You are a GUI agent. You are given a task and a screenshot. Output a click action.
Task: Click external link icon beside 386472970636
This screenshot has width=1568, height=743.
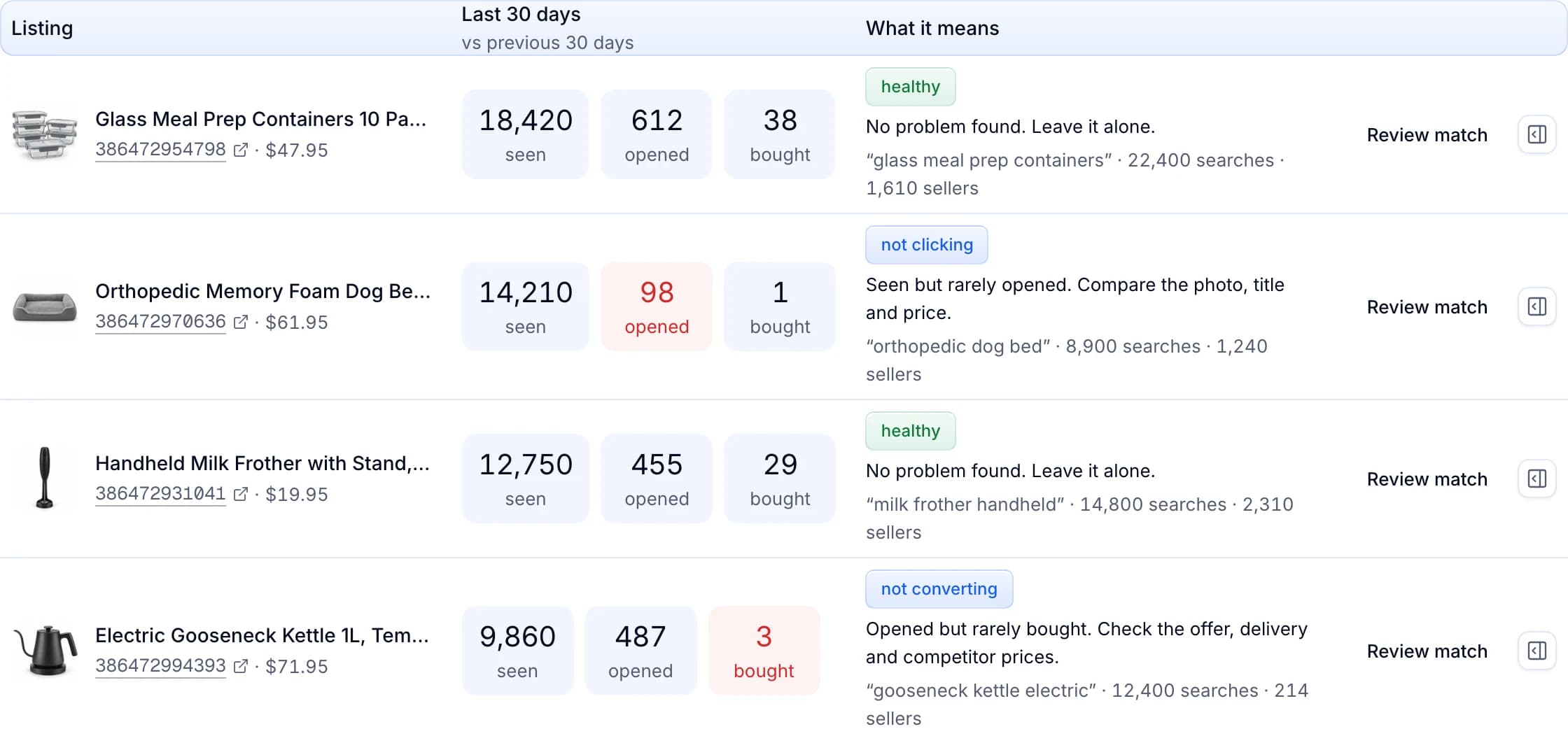(240, 322)
